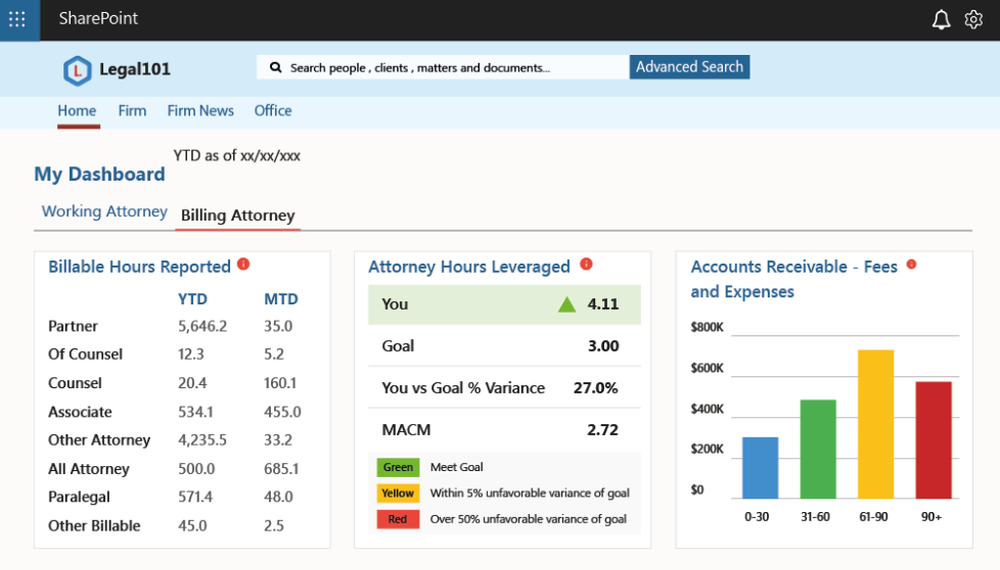
Task: Click info icon beside Attorney Hours Leveraged
Action: [x=586, y=265]
